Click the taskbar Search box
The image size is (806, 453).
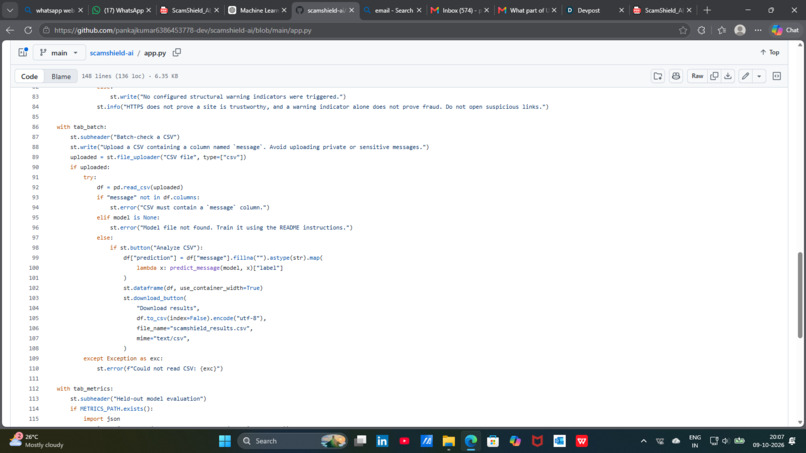click(x=292, y=441)
